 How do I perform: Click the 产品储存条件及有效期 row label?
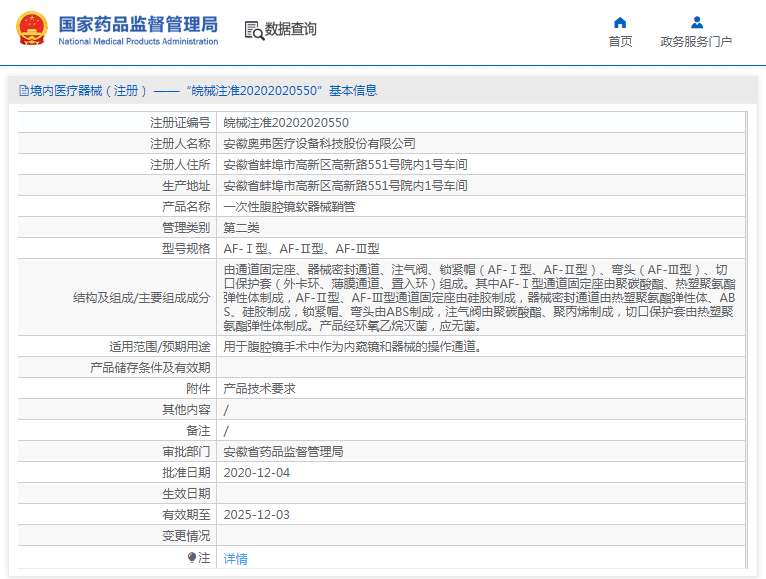150,367
